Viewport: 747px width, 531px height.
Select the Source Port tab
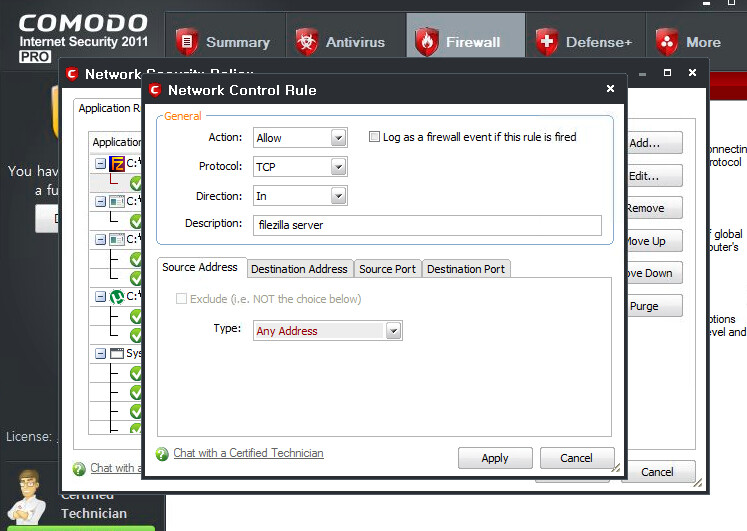coord(387,269)
